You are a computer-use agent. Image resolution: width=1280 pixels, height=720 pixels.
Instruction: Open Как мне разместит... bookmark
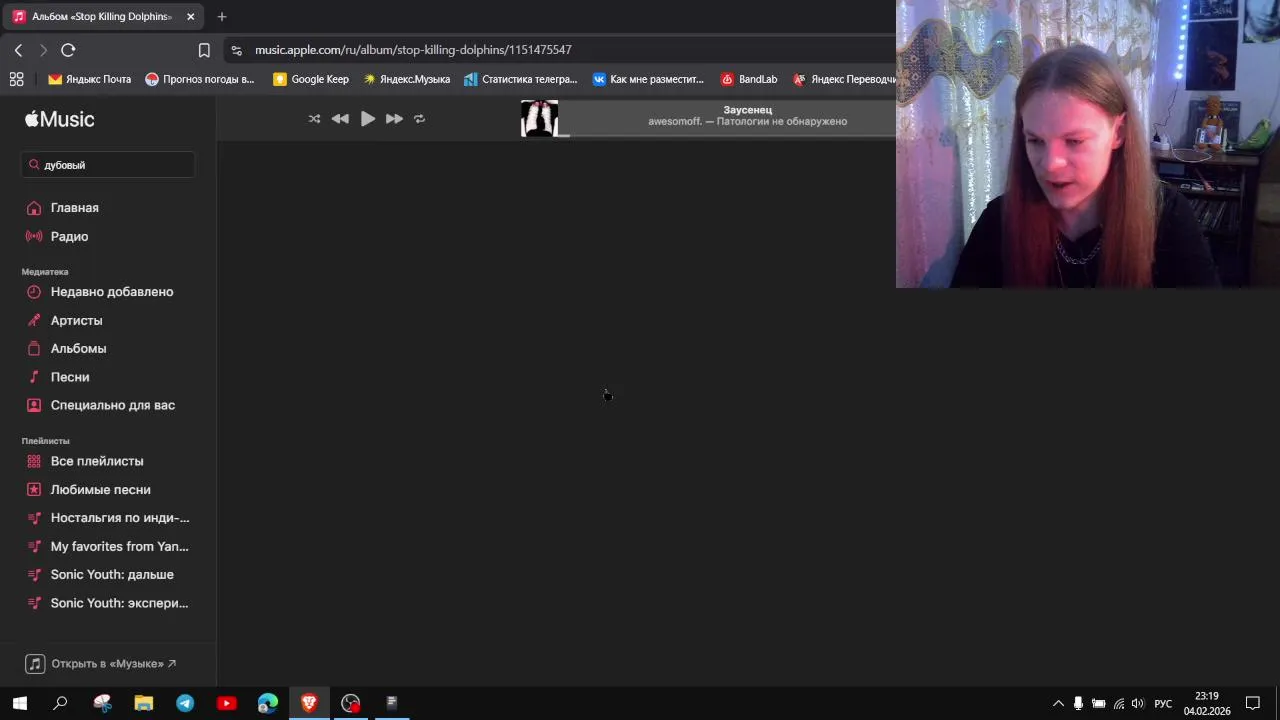point(648,79)
